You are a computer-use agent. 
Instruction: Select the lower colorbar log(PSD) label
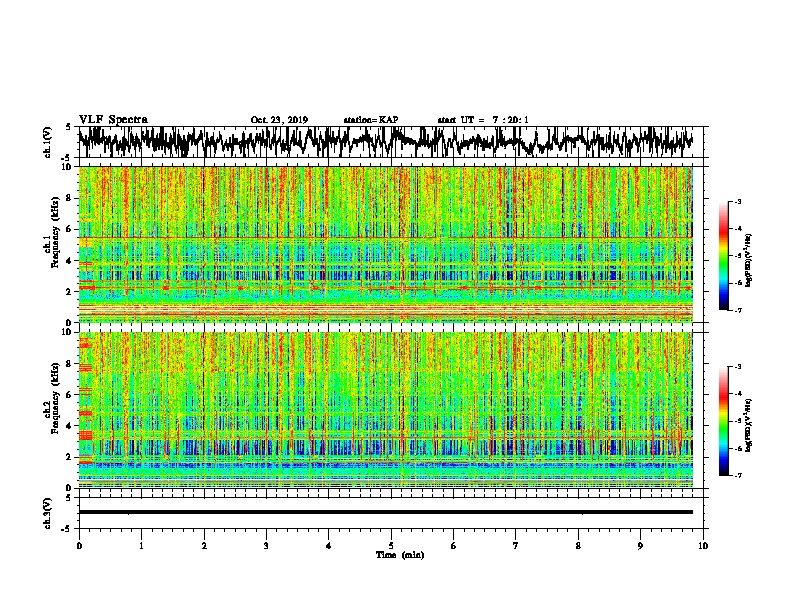coord(748,425)
